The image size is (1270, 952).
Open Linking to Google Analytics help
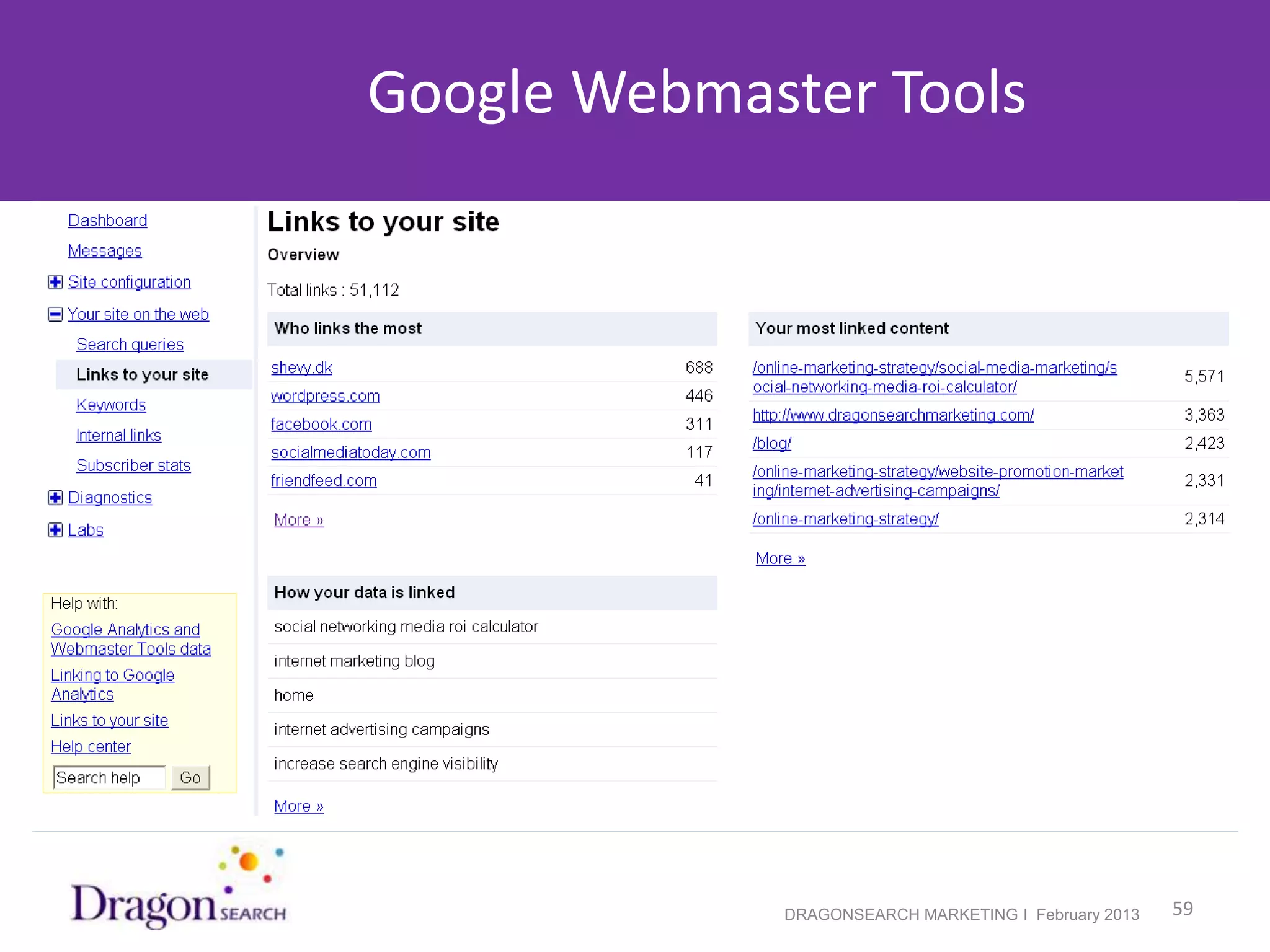point(112,685)
